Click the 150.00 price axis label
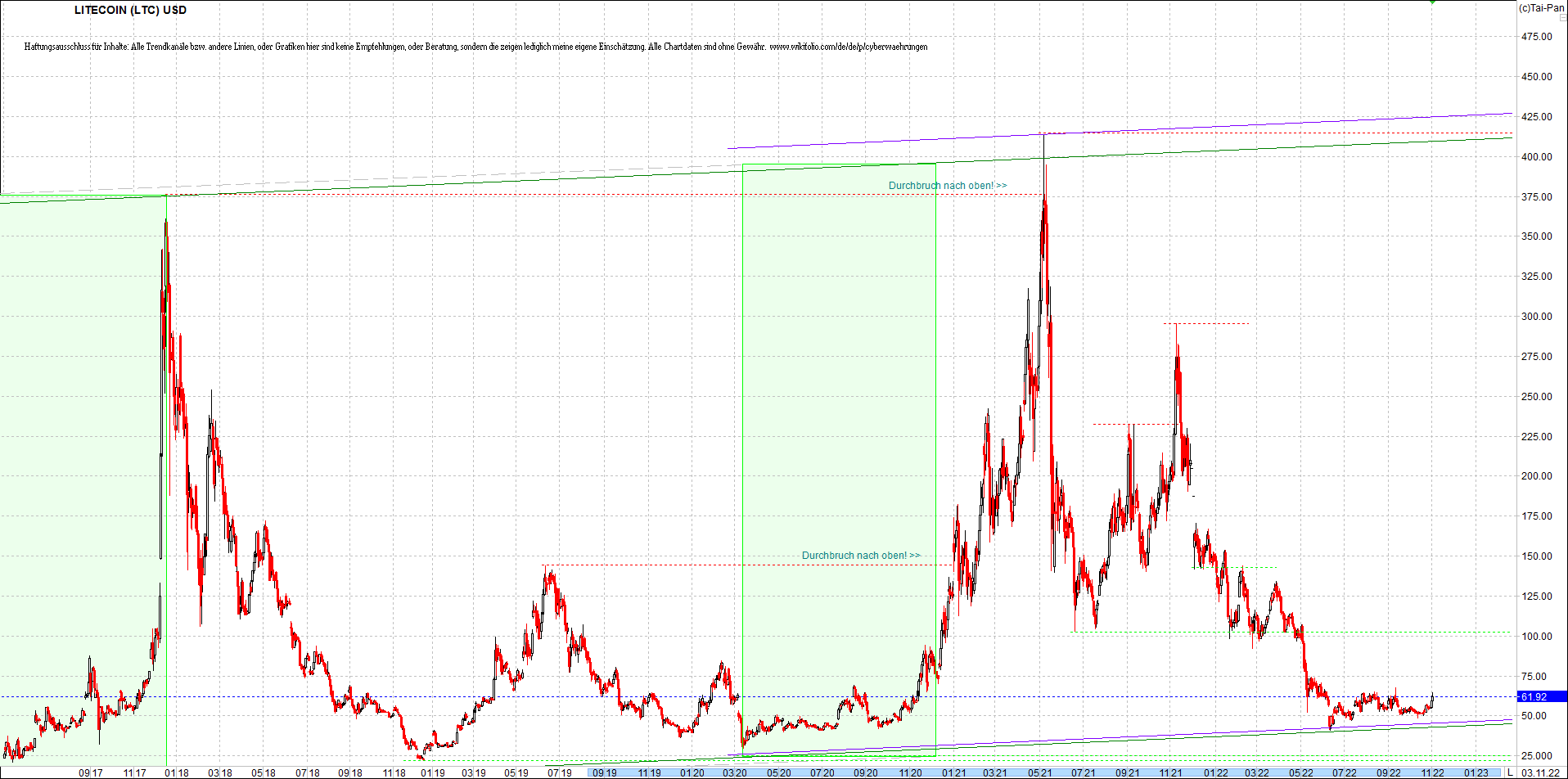This screenshot has height=779, width=1568. (1537, 556)
